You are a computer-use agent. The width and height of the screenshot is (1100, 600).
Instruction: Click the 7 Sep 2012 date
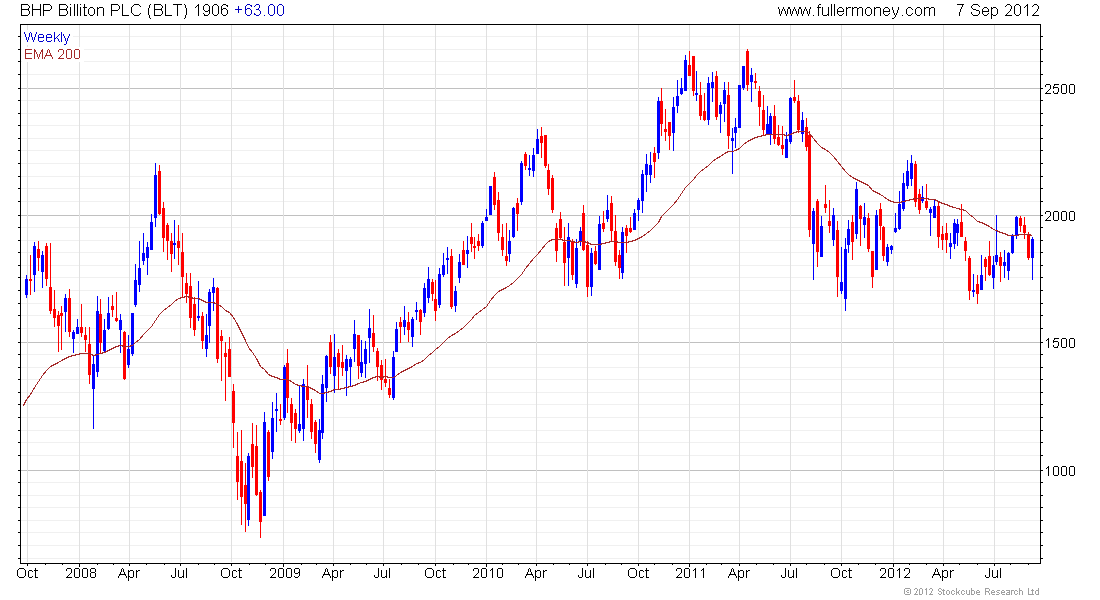pyautogui.click(x=997, y=11)
